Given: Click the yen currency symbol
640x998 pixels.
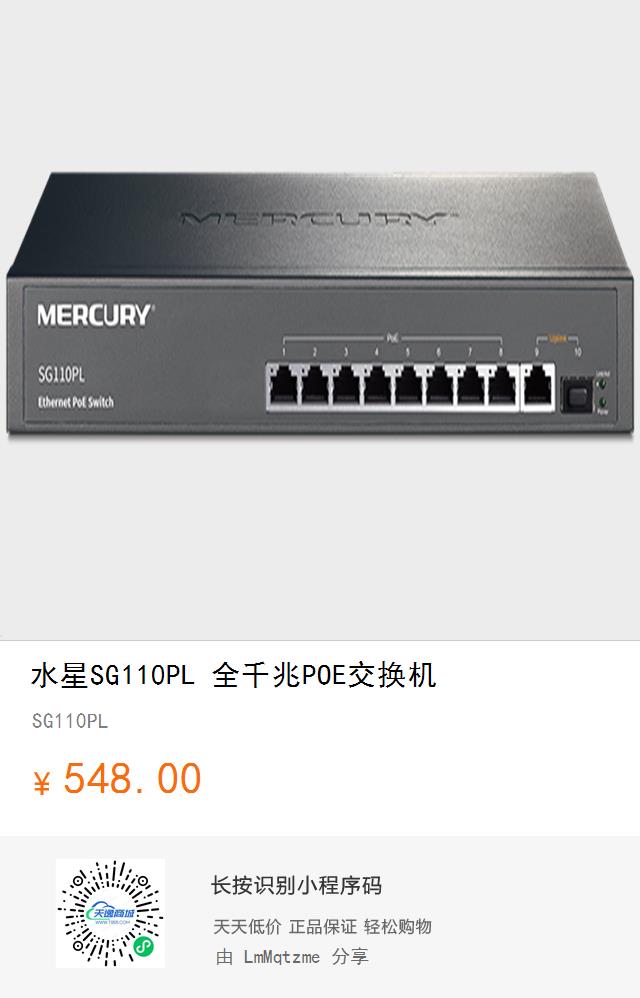Looking at the screenshot, I should click(41, 783).
